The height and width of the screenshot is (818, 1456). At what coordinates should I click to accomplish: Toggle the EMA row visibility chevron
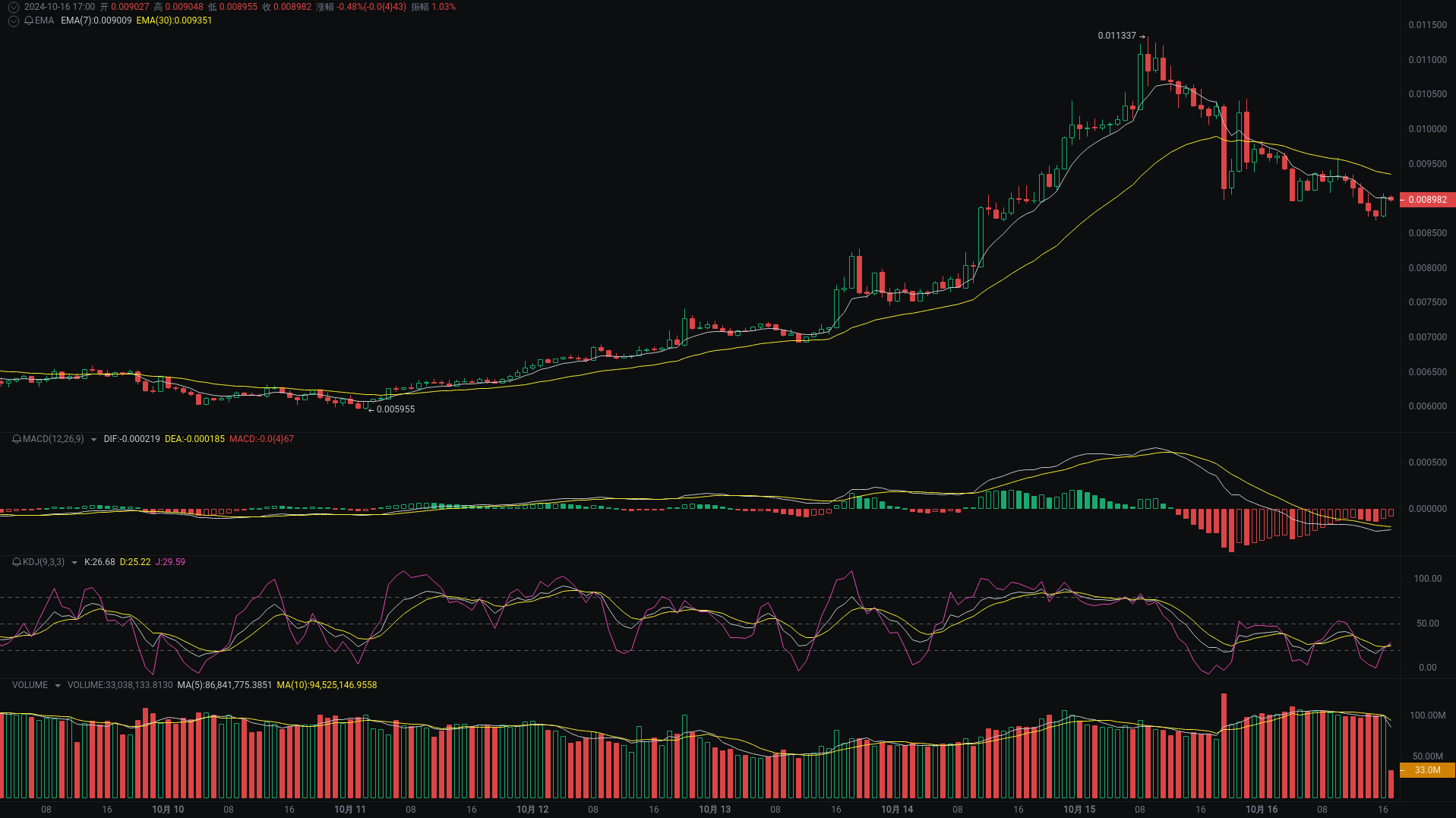(13, 21)
